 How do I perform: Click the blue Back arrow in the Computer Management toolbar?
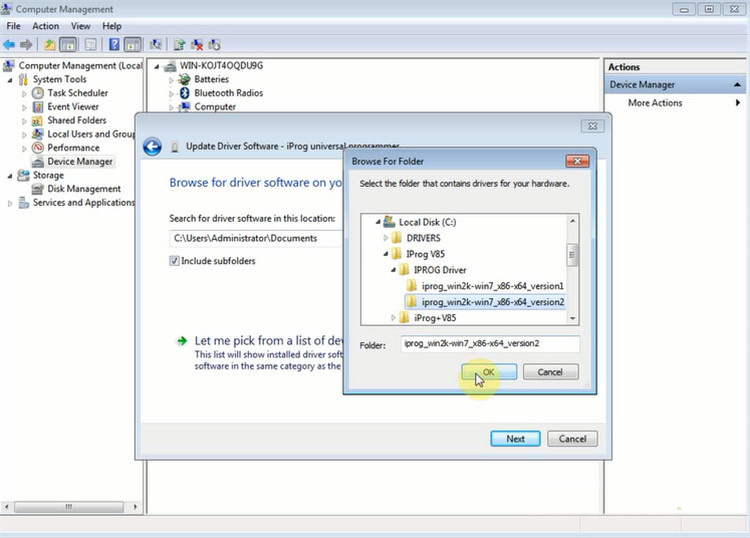9,45
